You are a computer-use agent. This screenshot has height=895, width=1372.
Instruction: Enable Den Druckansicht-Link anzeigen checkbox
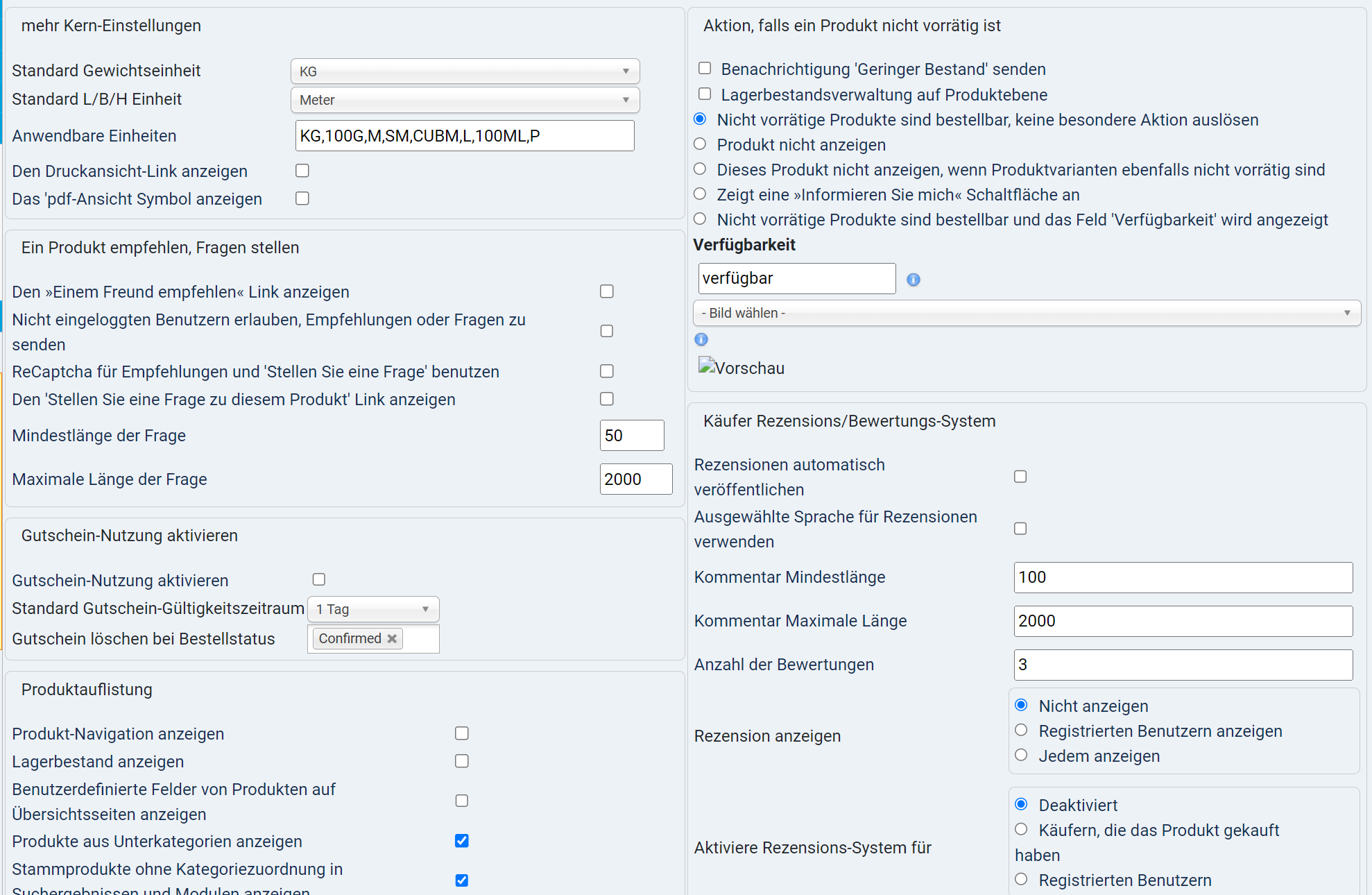click(302, 171)
